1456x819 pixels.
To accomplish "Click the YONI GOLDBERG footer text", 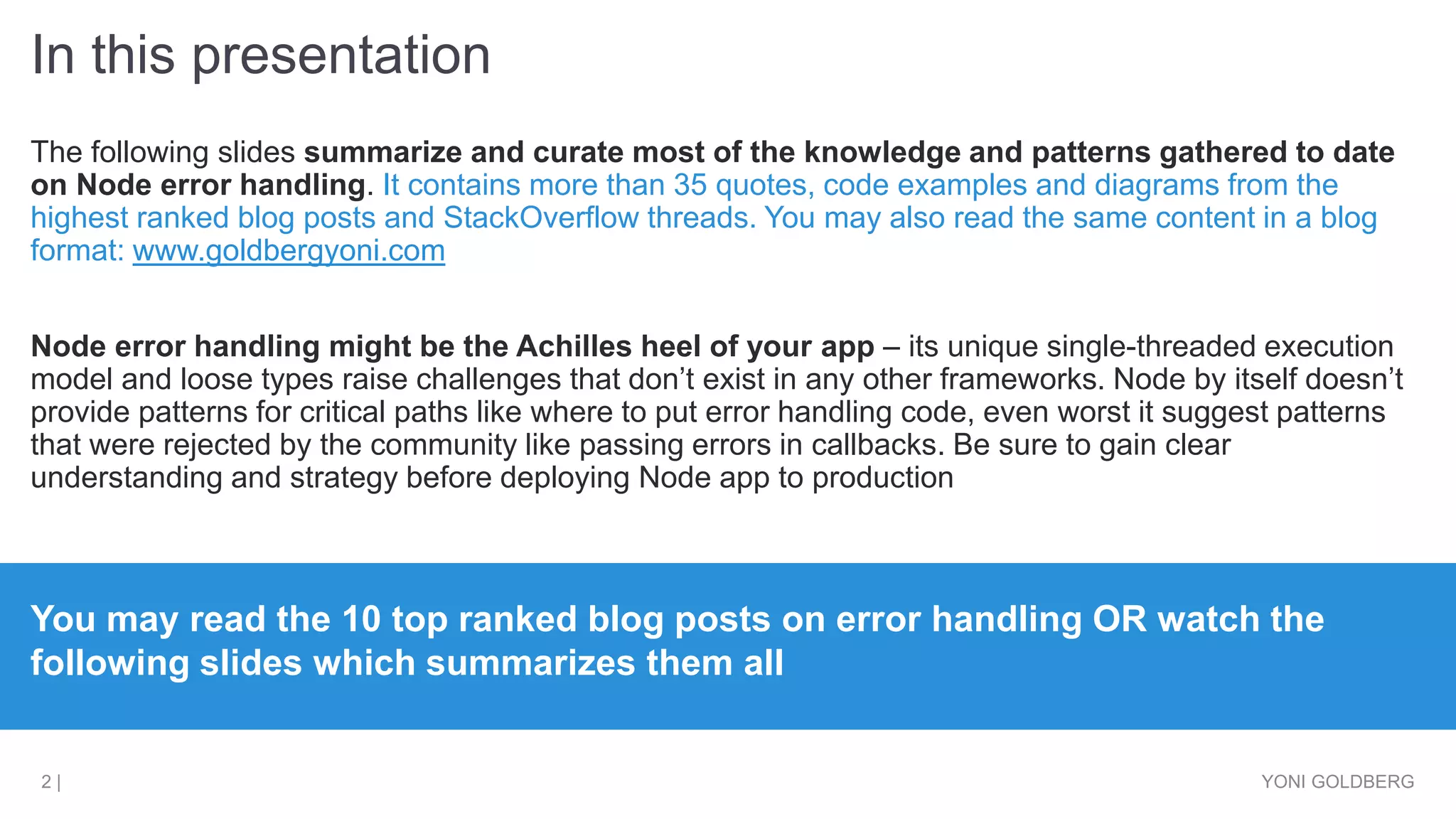I will tap(1337, 781).
